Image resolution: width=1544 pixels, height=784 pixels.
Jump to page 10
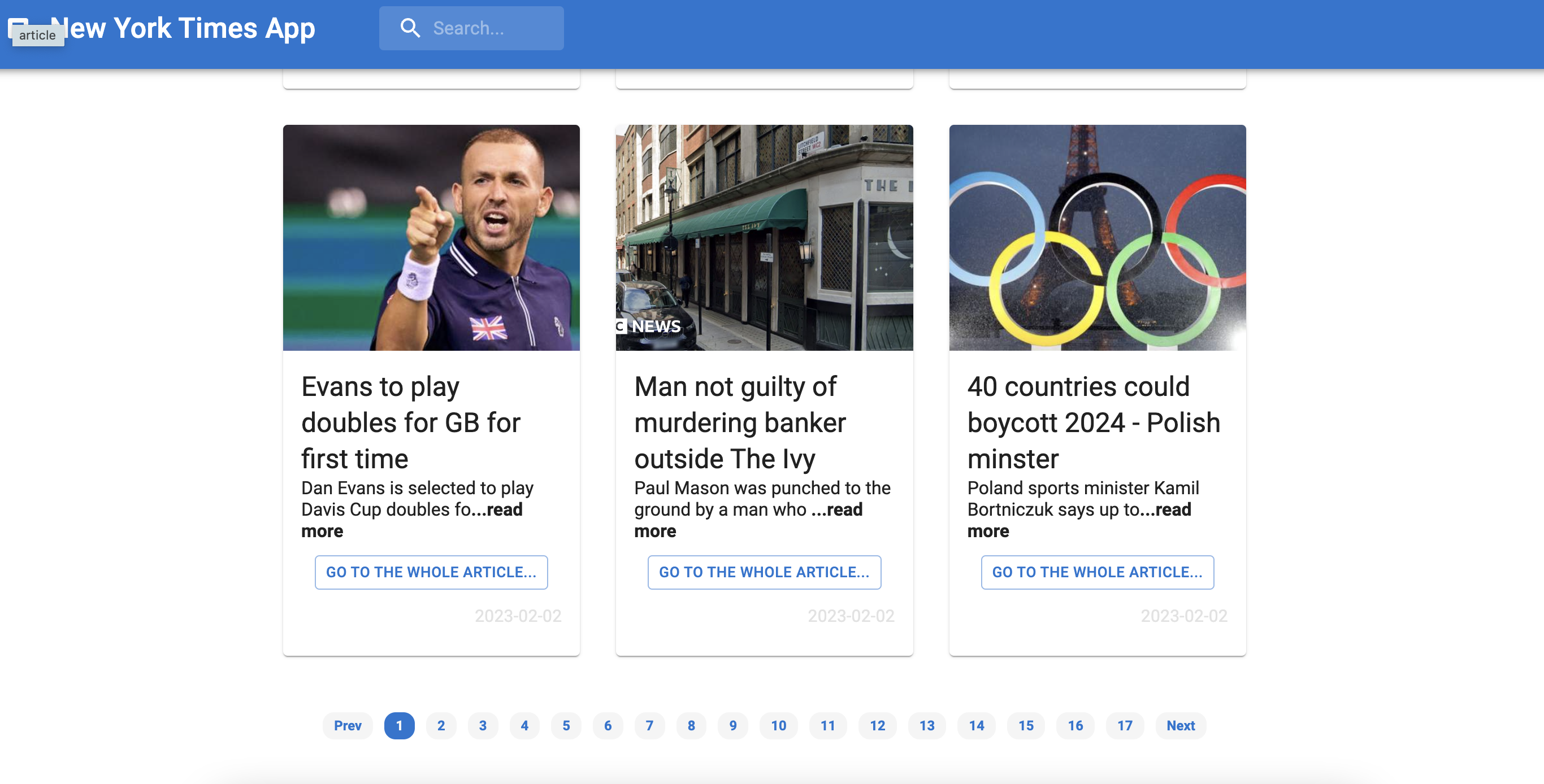(778, 725)
